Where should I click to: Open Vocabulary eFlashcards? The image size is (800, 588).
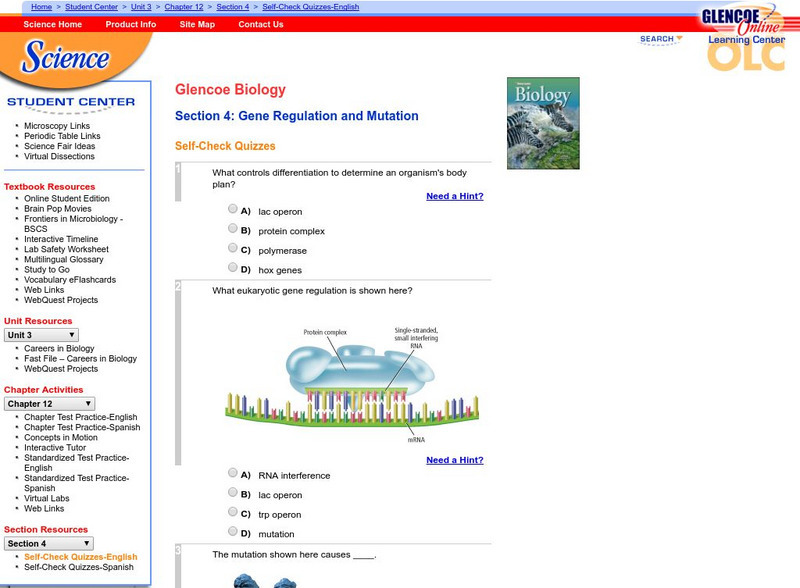pyautogui.click(x=70, y=280)
